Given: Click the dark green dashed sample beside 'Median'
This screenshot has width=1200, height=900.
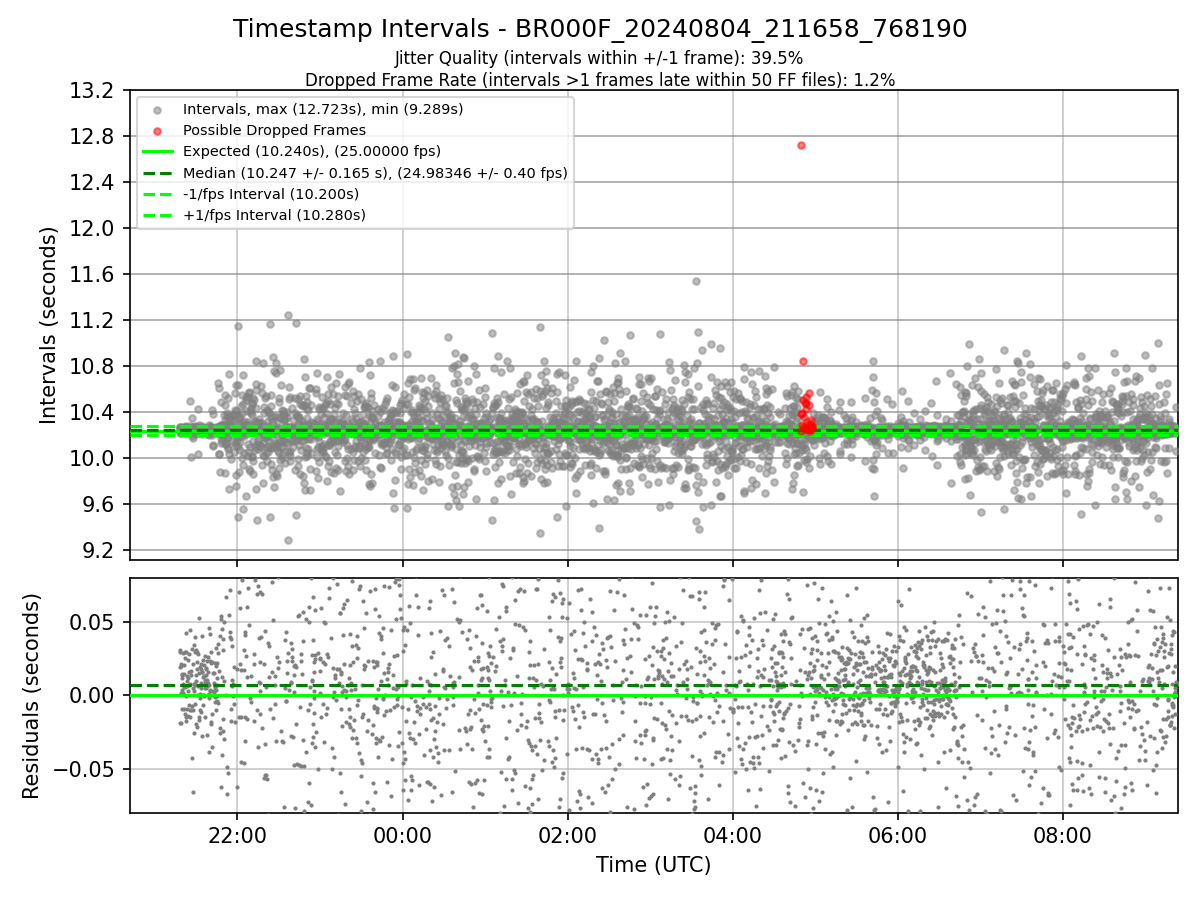Looking at the screenshot, I should (158, 173).
